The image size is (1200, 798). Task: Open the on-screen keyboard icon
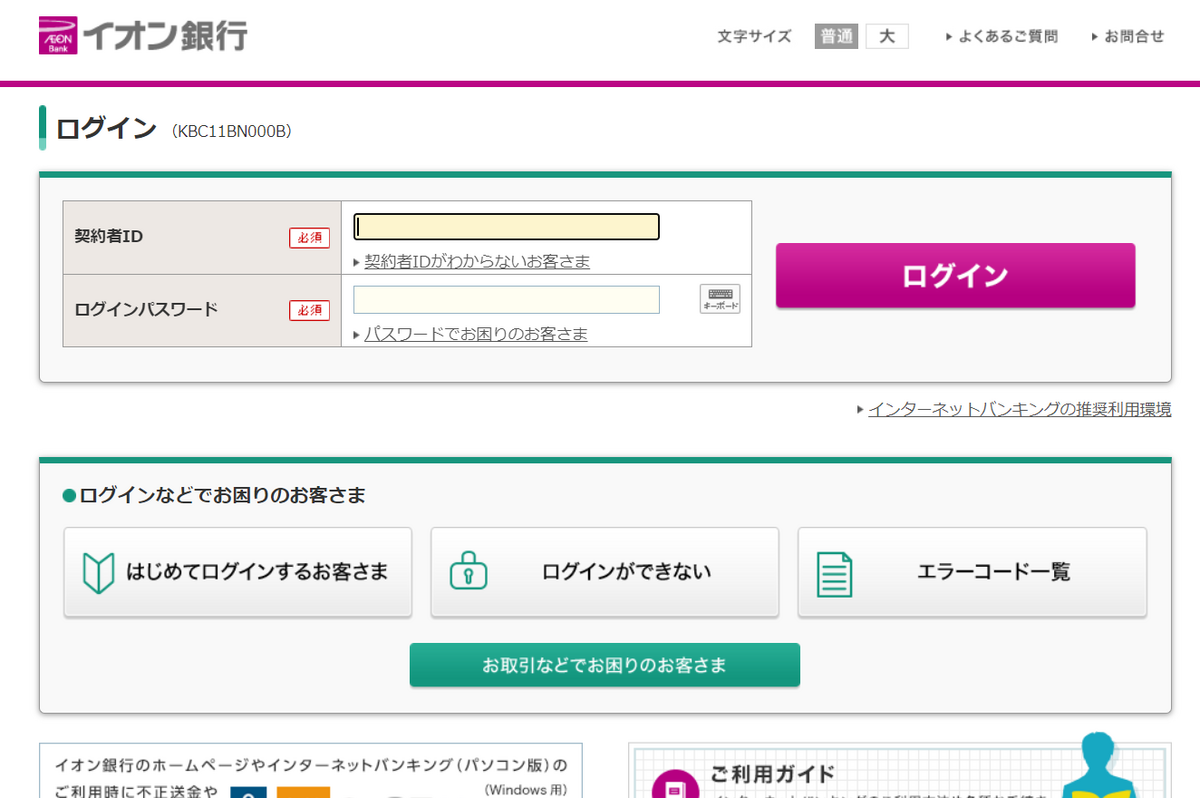click(x=720, y=299)
